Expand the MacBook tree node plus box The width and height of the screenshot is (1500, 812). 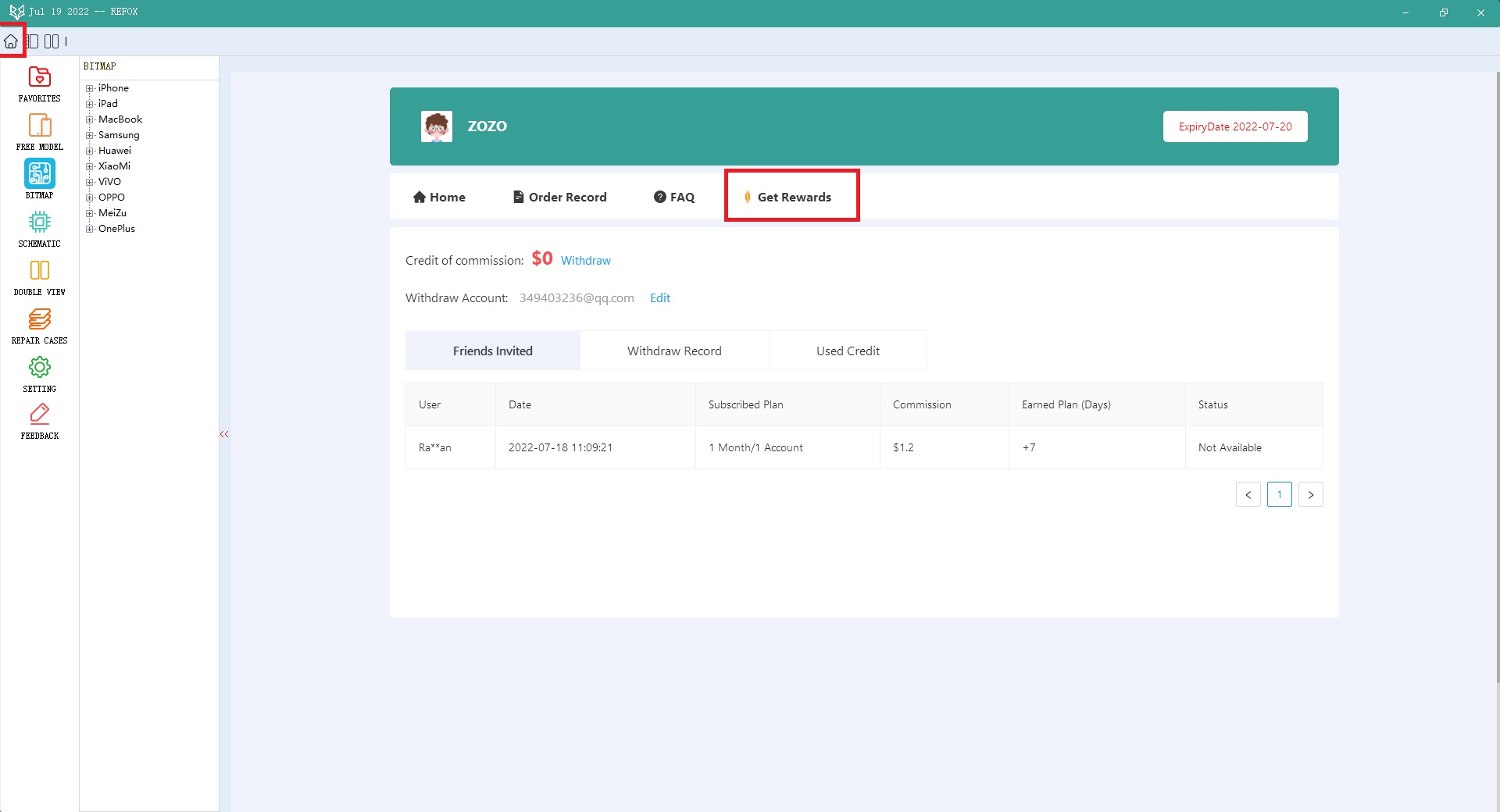tap(90, 119)
